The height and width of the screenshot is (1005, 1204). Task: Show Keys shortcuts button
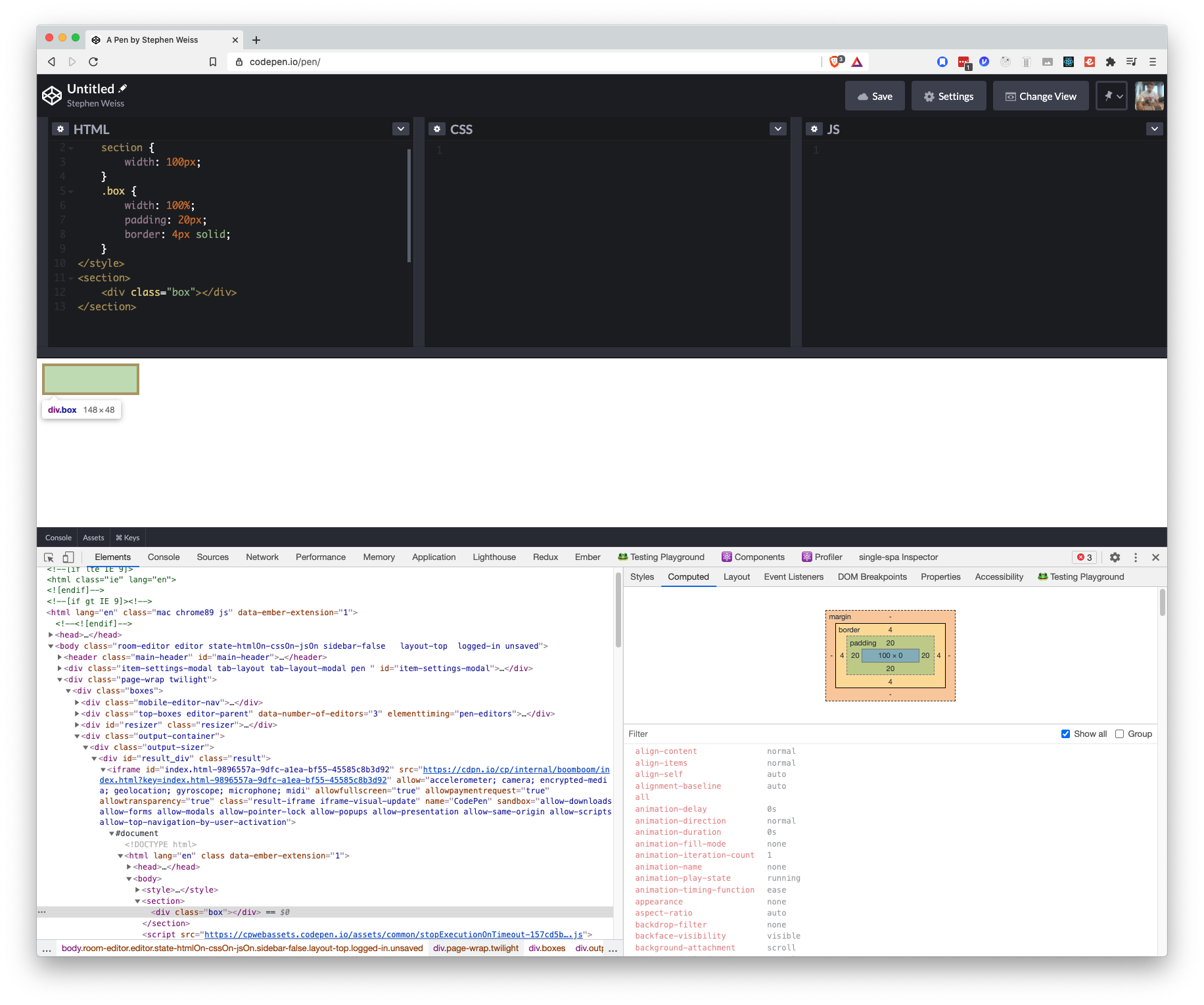[x=127, y=538]
